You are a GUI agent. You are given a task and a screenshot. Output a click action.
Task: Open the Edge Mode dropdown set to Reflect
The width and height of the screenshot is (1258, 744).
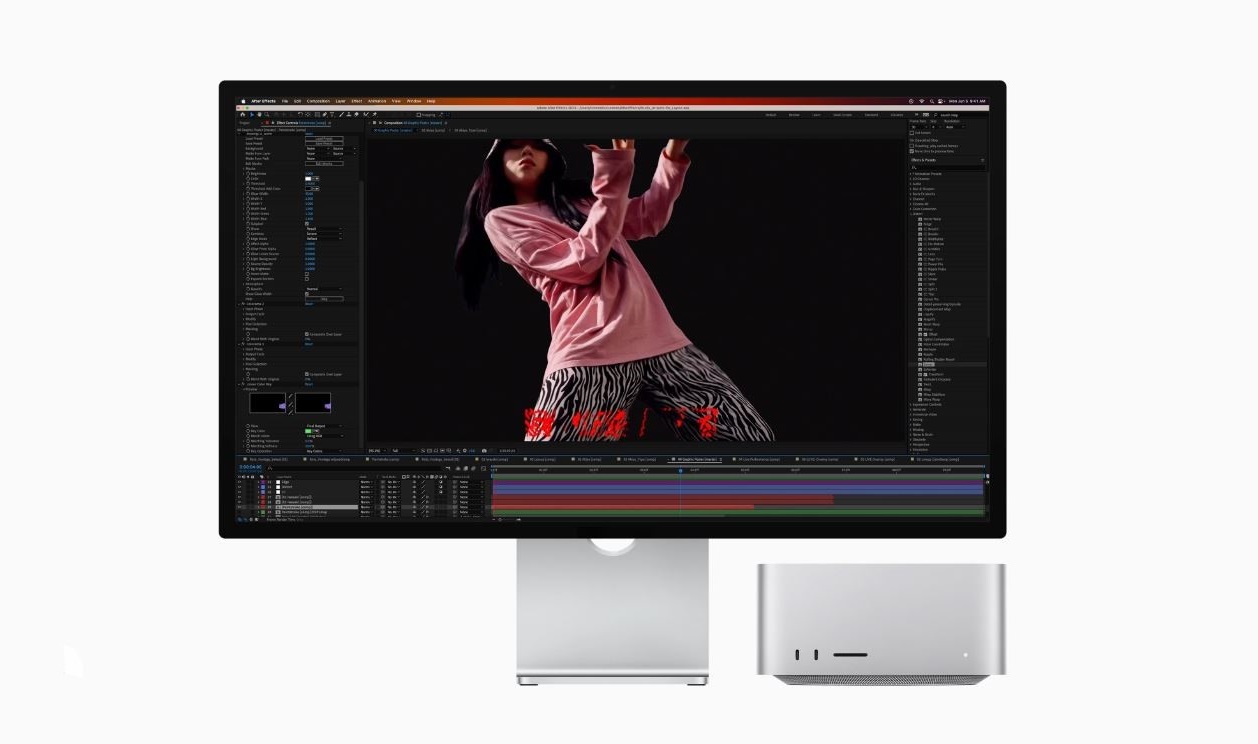click(324, 239)
